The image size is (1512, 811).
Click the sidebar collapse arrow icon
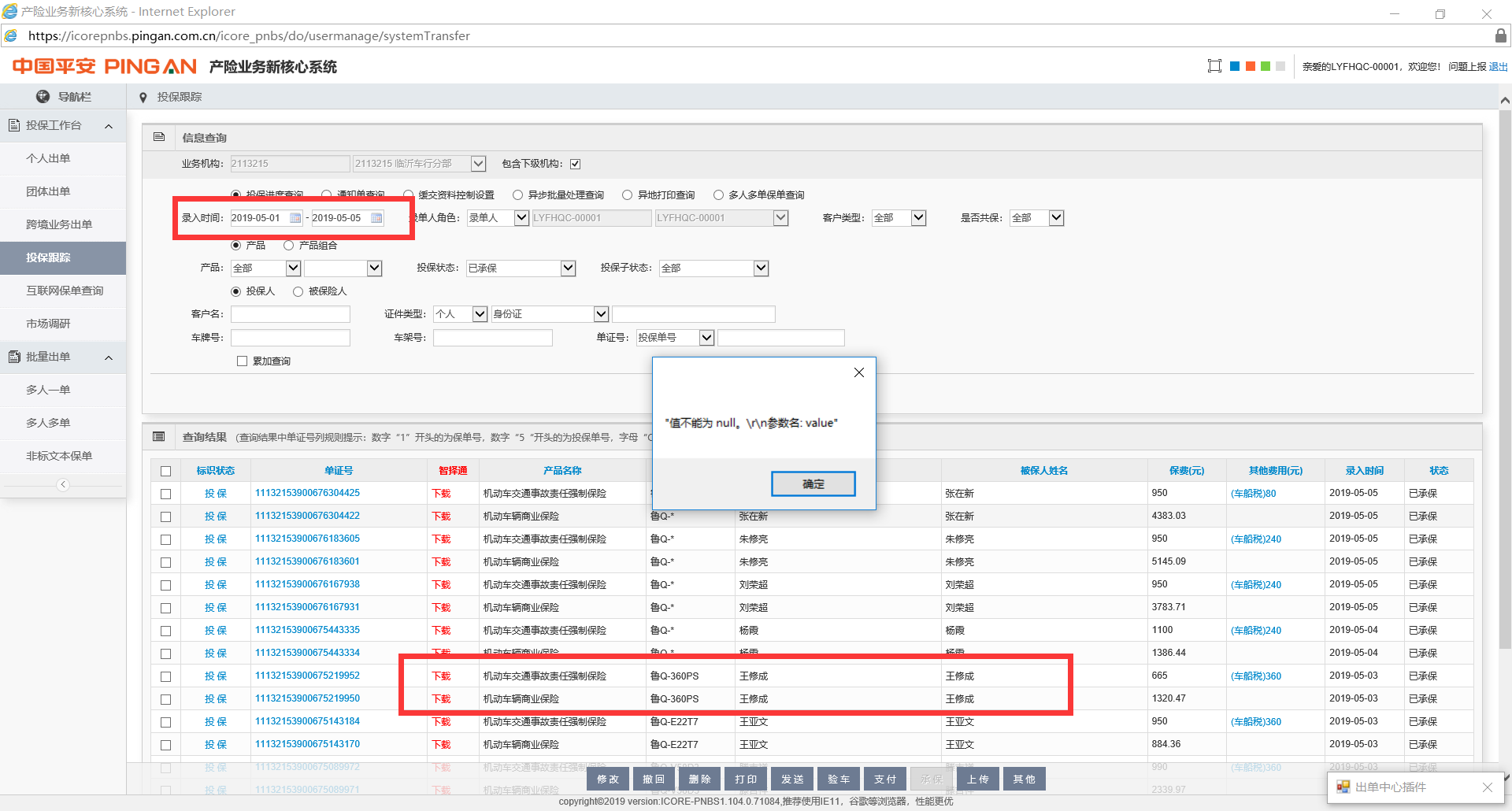tap(63, 484)
